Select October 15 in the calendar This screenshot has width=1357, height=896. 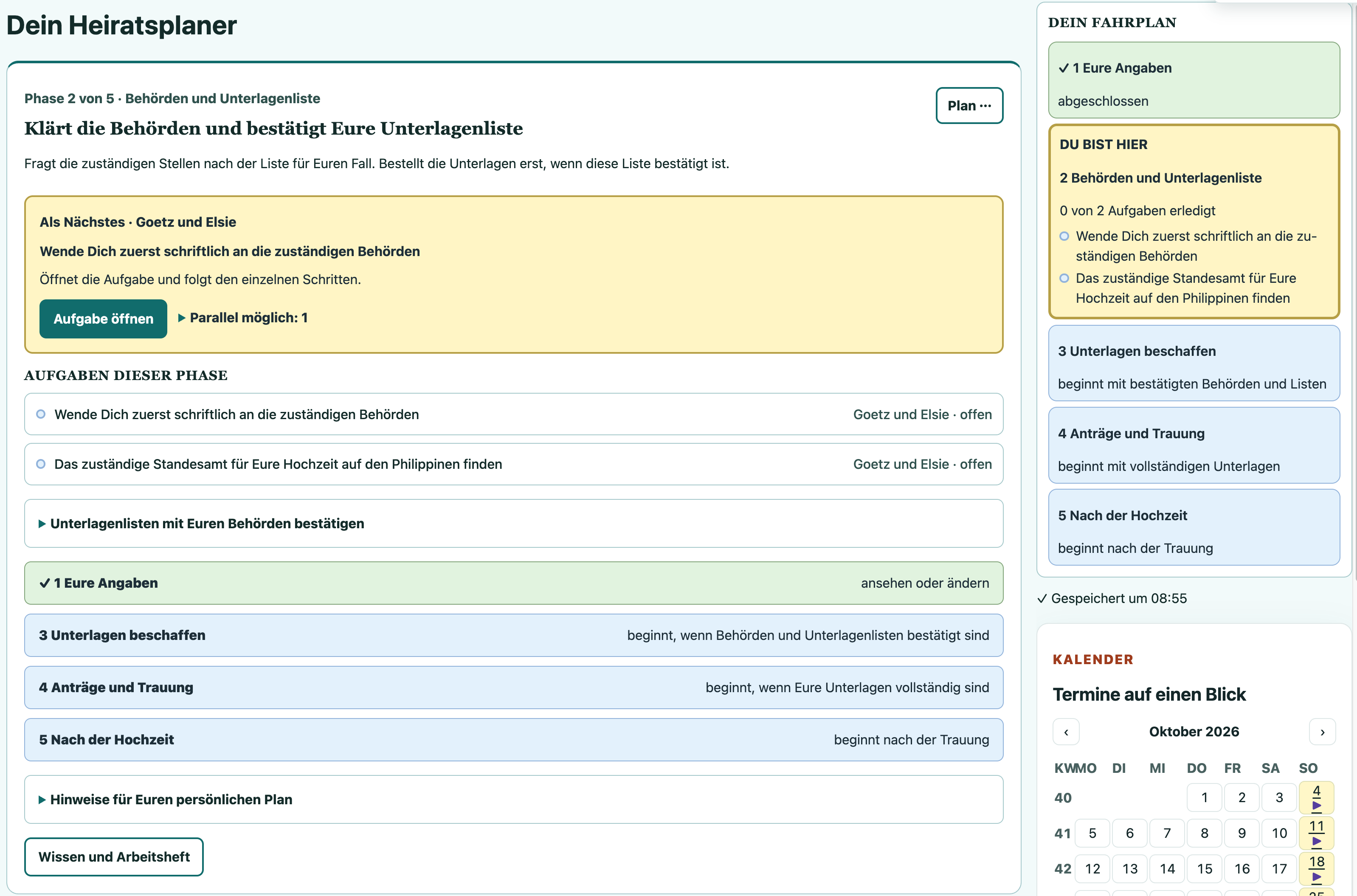[x=1204, y=869]
